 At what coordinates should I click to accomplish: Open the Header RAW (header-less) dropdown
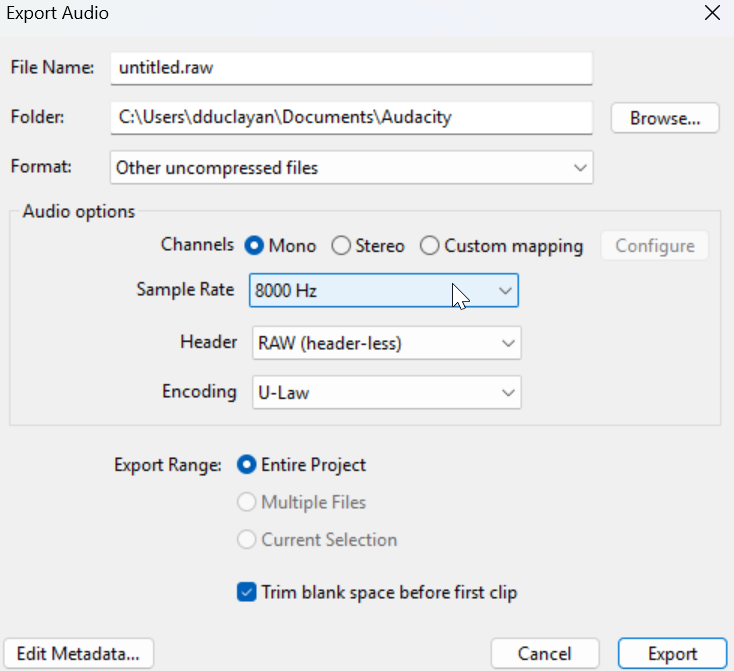click(386, 343)
